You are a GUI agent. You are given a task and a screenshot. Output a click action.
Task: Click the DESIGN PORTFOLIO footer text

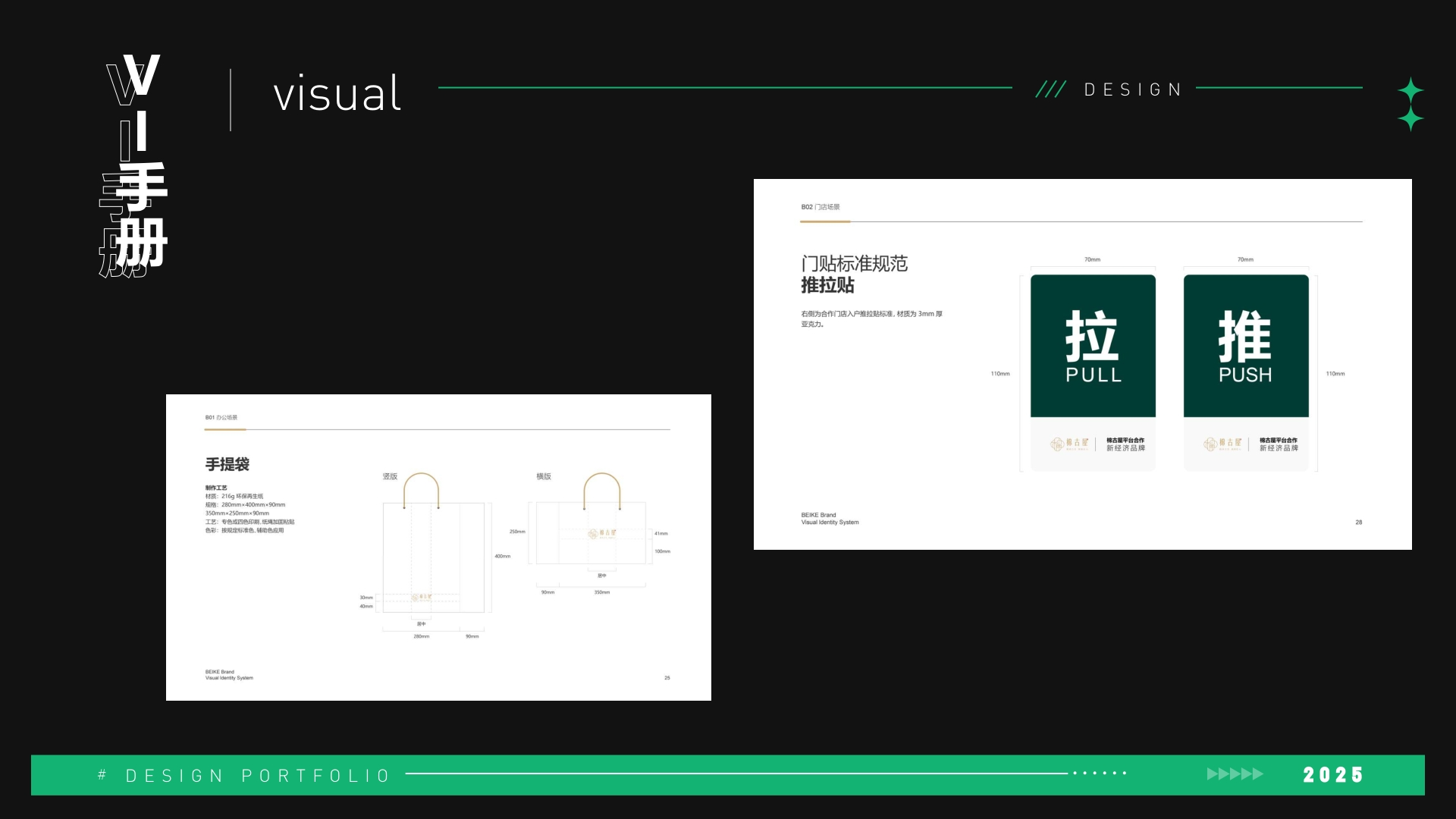click(258, 776)
